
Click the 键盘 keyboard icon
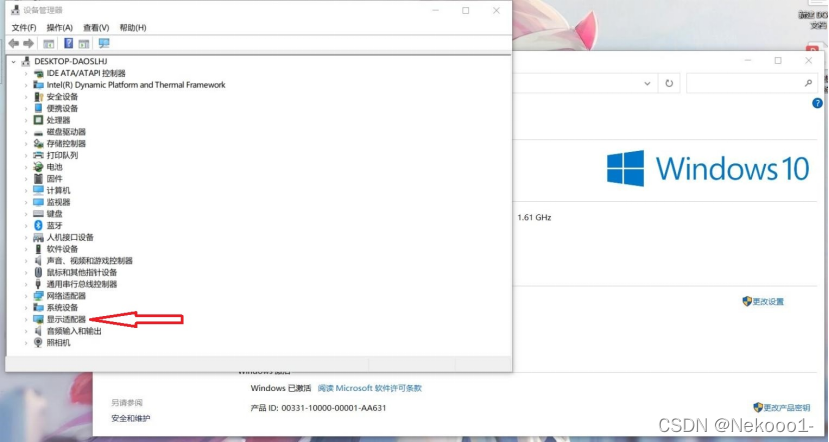[x=38, y=214]
